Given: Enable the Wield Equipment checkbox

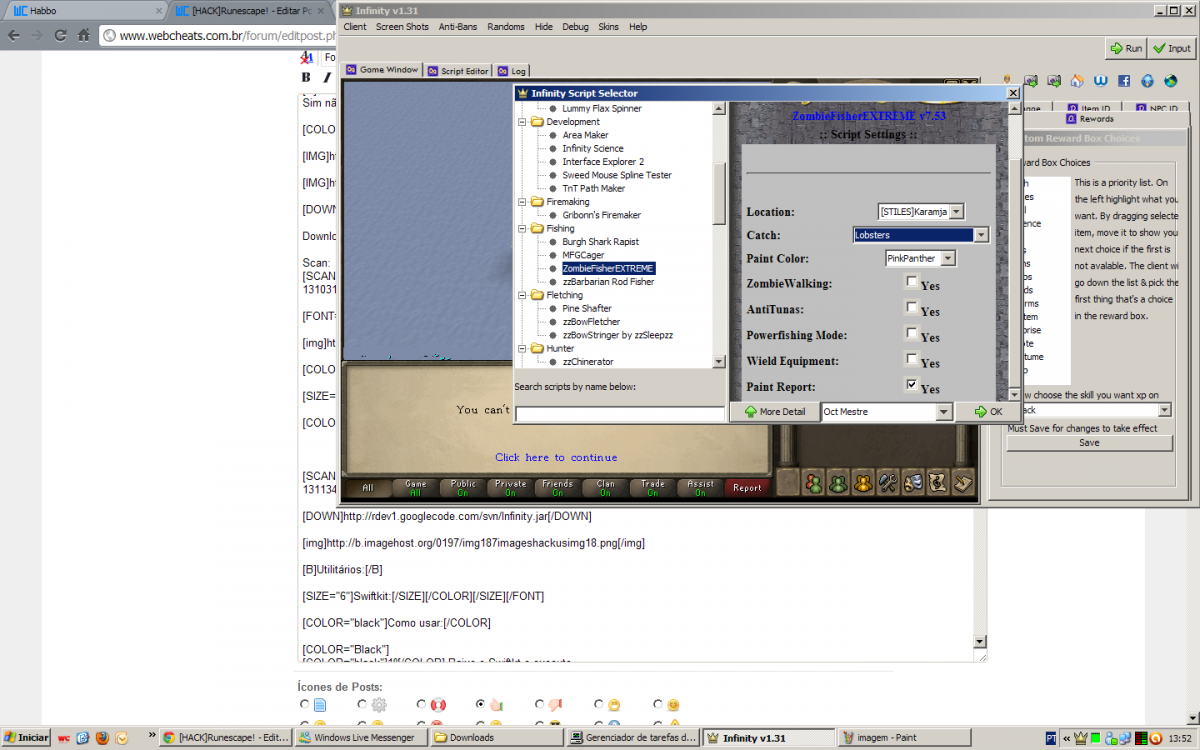Looking at the screenshot, I should coord(911,359).
